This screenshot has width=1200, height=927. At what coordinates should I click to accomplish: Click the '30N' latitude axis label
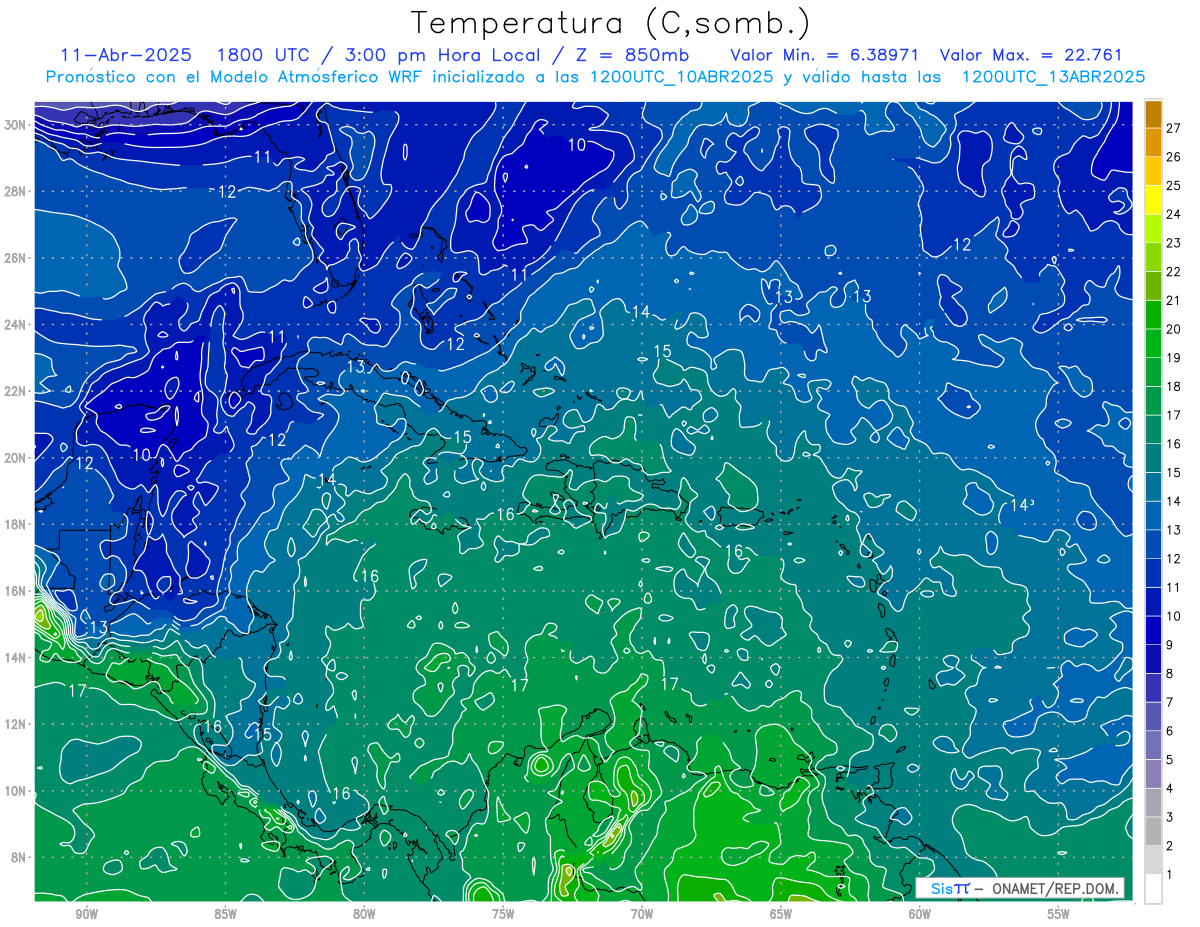click(16, 124)
